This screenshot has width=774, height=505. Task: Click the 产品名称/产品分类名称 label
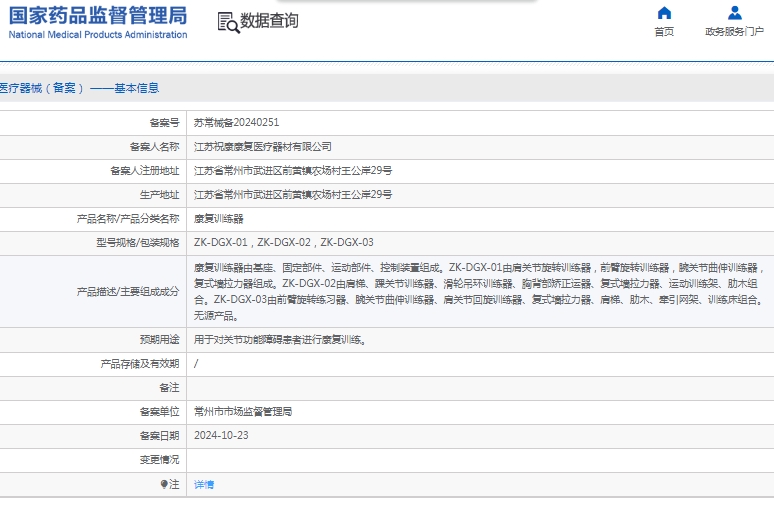tap(128, 219)
